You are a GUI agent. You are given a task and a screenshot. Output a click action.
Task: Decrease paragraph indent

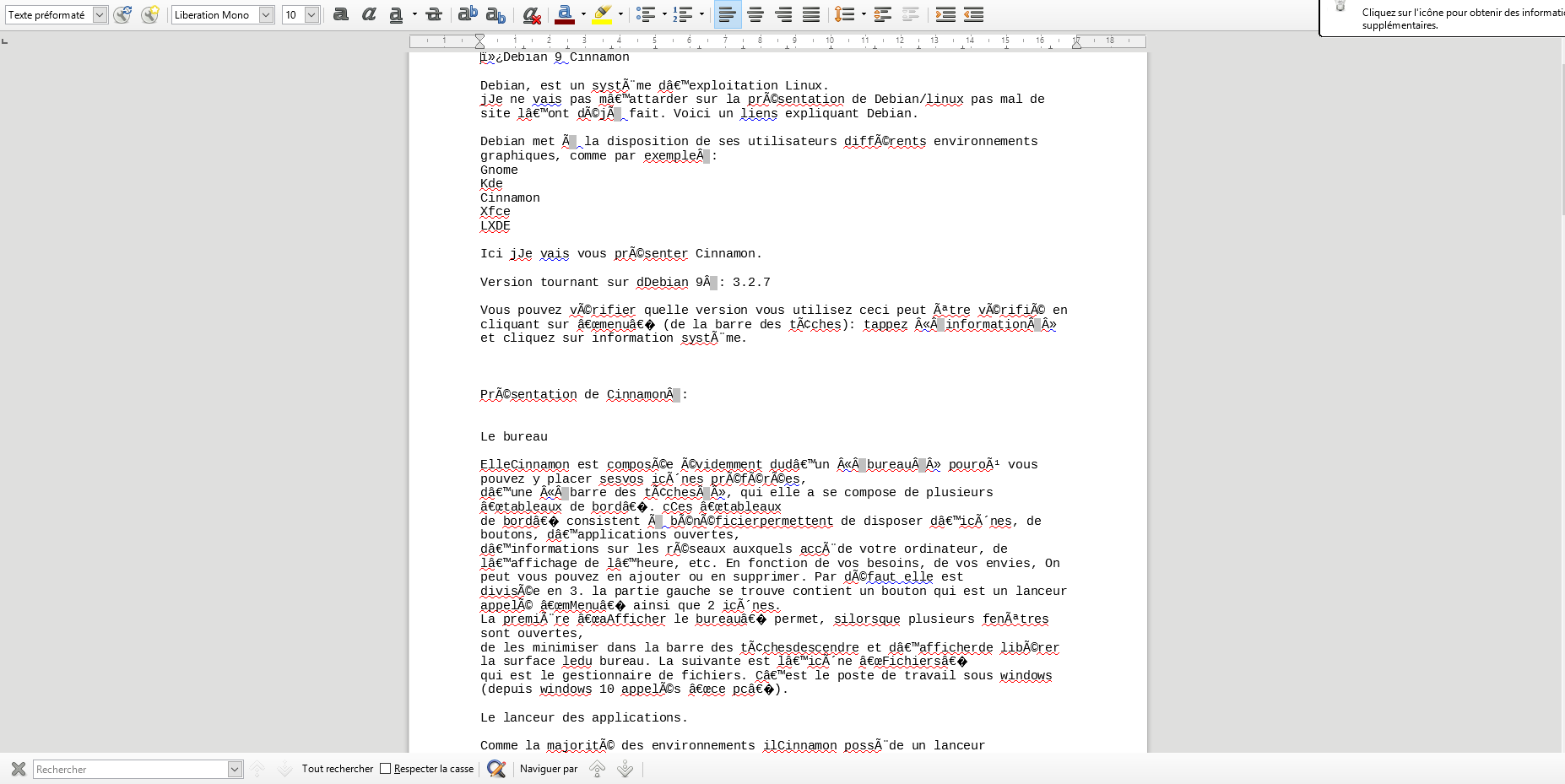[x=973, y=14]
